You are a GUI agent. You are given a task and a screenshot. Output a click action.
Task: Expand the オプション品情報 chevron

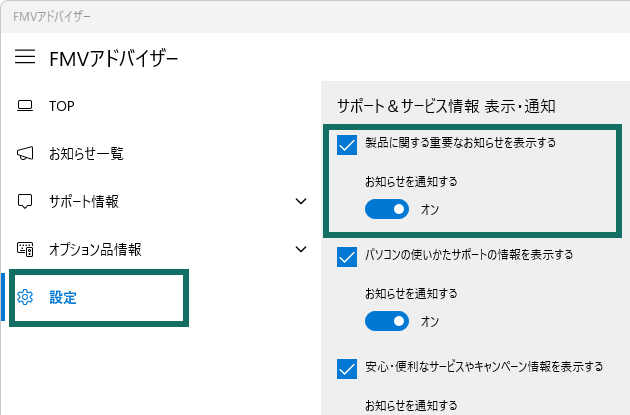301,249
